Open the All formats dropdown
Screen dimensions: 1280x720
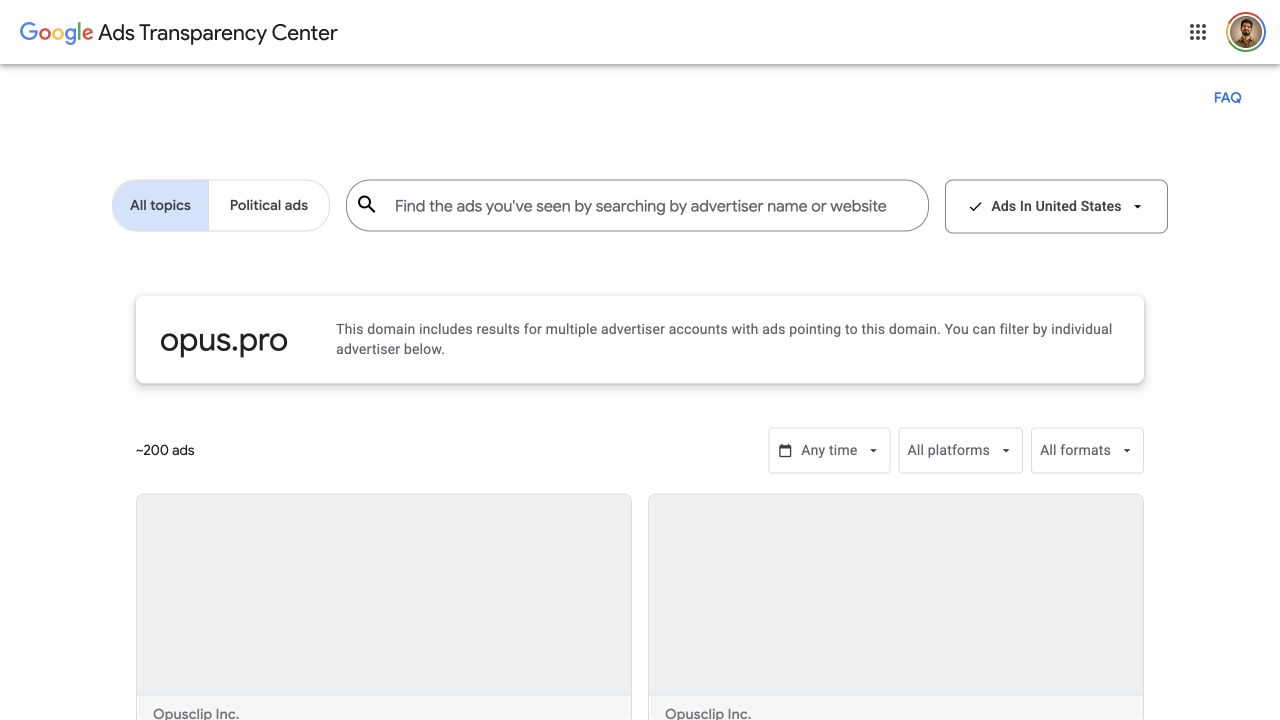1087,450
